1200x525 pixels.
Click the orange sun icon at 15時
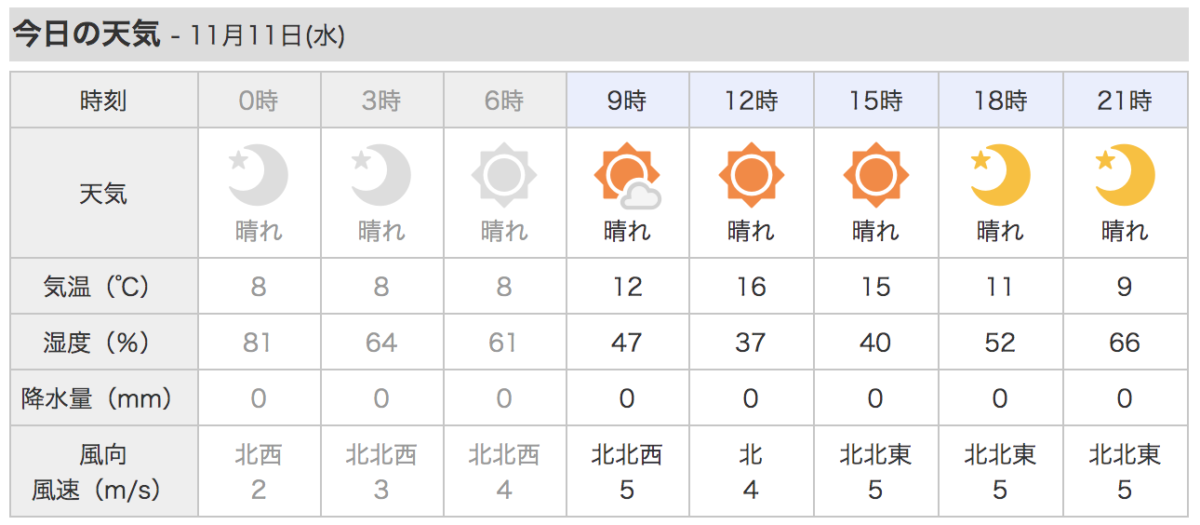pos(875,176)
